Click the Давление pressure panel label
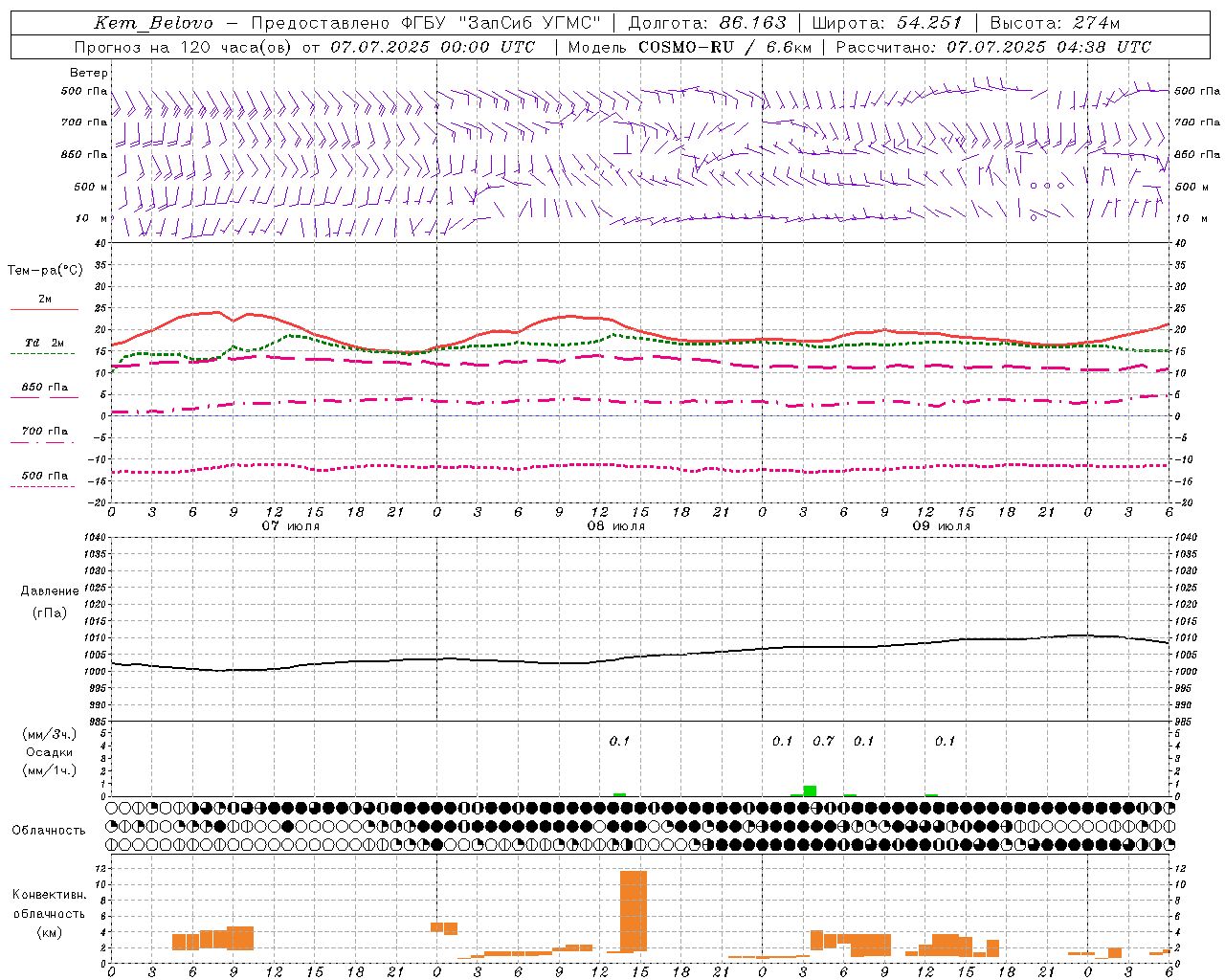1225x980 pixels. (50, 591)
